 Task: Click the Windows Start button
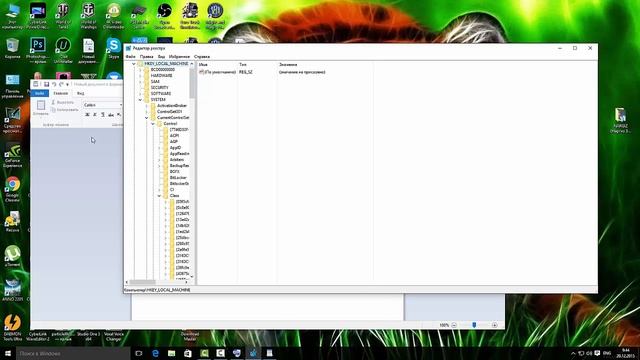point(7,353)
